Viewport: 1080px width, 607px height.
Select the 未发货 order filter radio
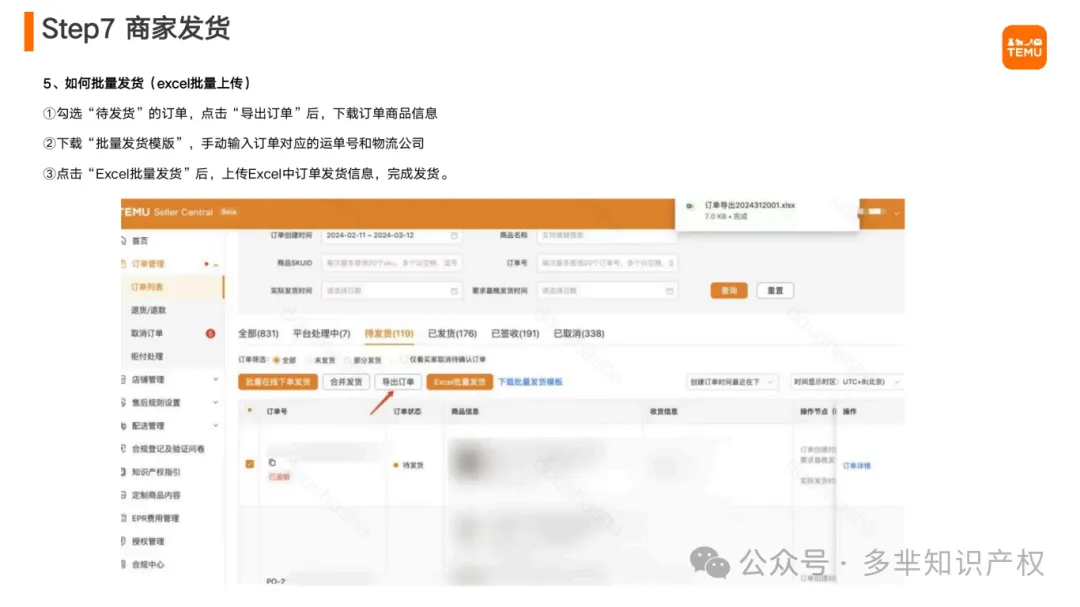click(x=309, y=360)
